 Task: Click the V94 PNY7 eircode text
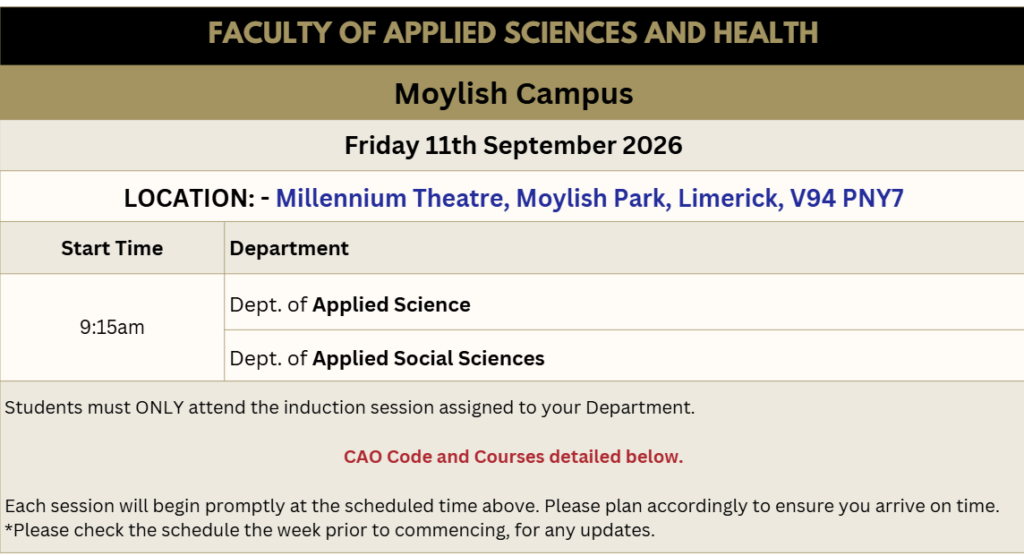point(847,198)
